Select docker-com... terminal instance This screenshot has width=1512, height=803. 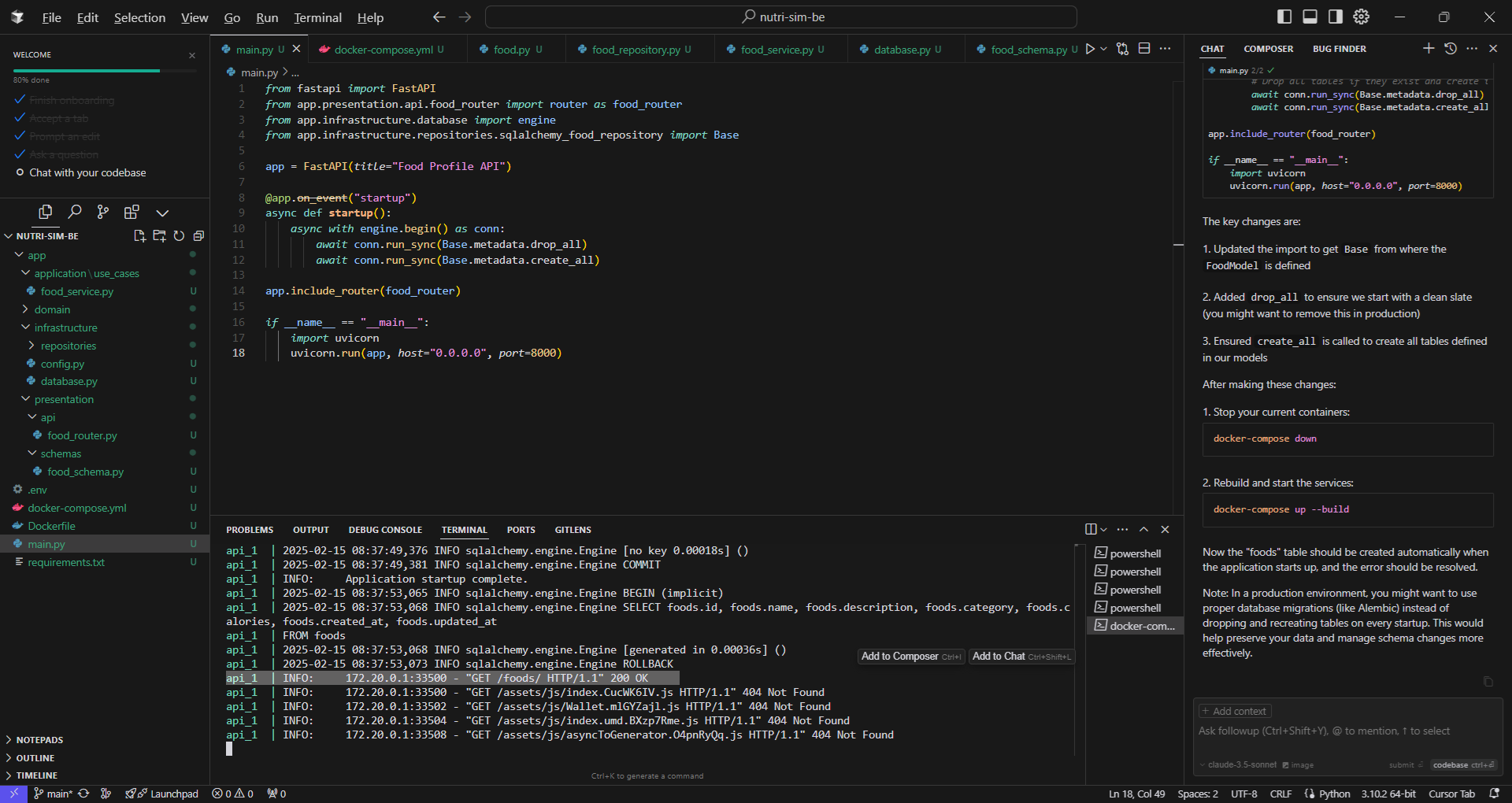click(1135, 626)
